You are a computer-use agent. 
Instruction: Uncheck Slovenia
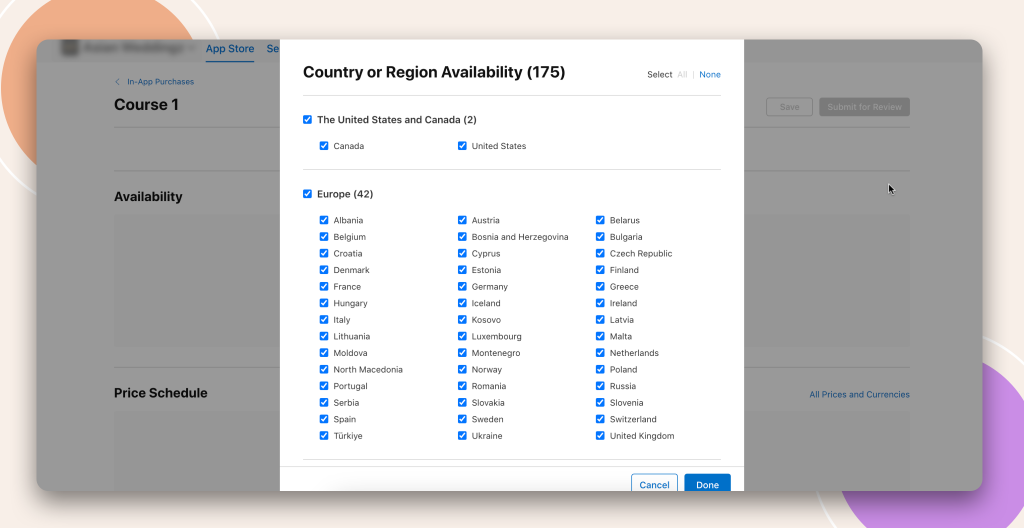click(x=600, y=403)
